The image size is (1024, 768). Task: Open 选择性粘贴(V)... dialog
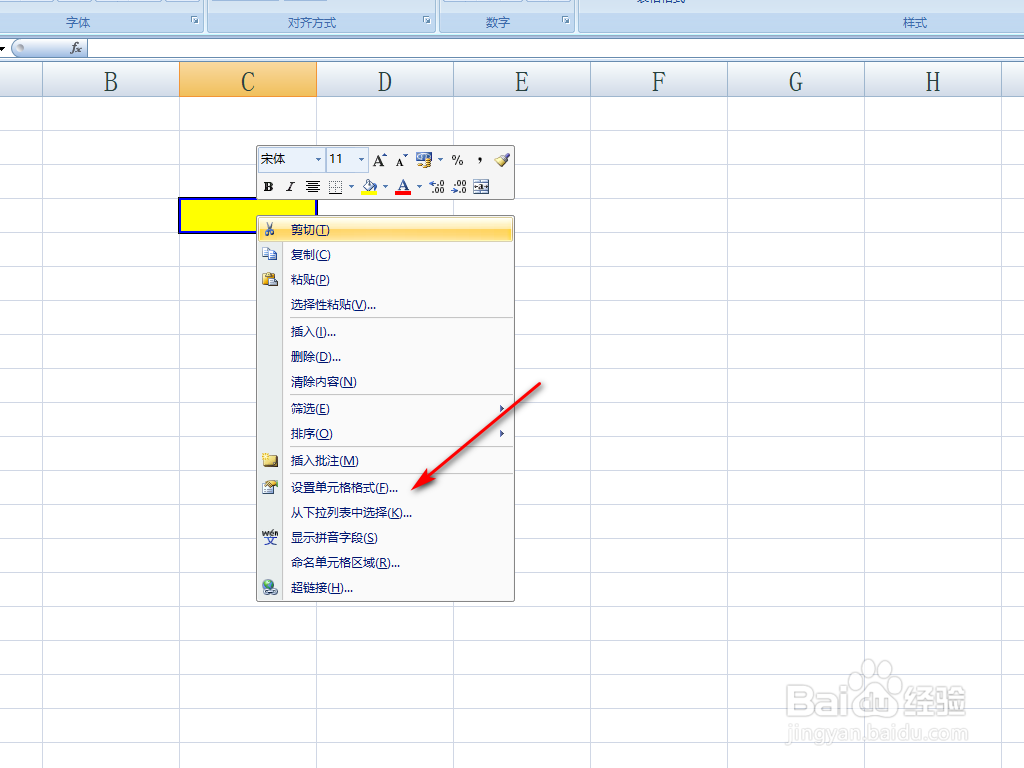[x=385, y=305]
